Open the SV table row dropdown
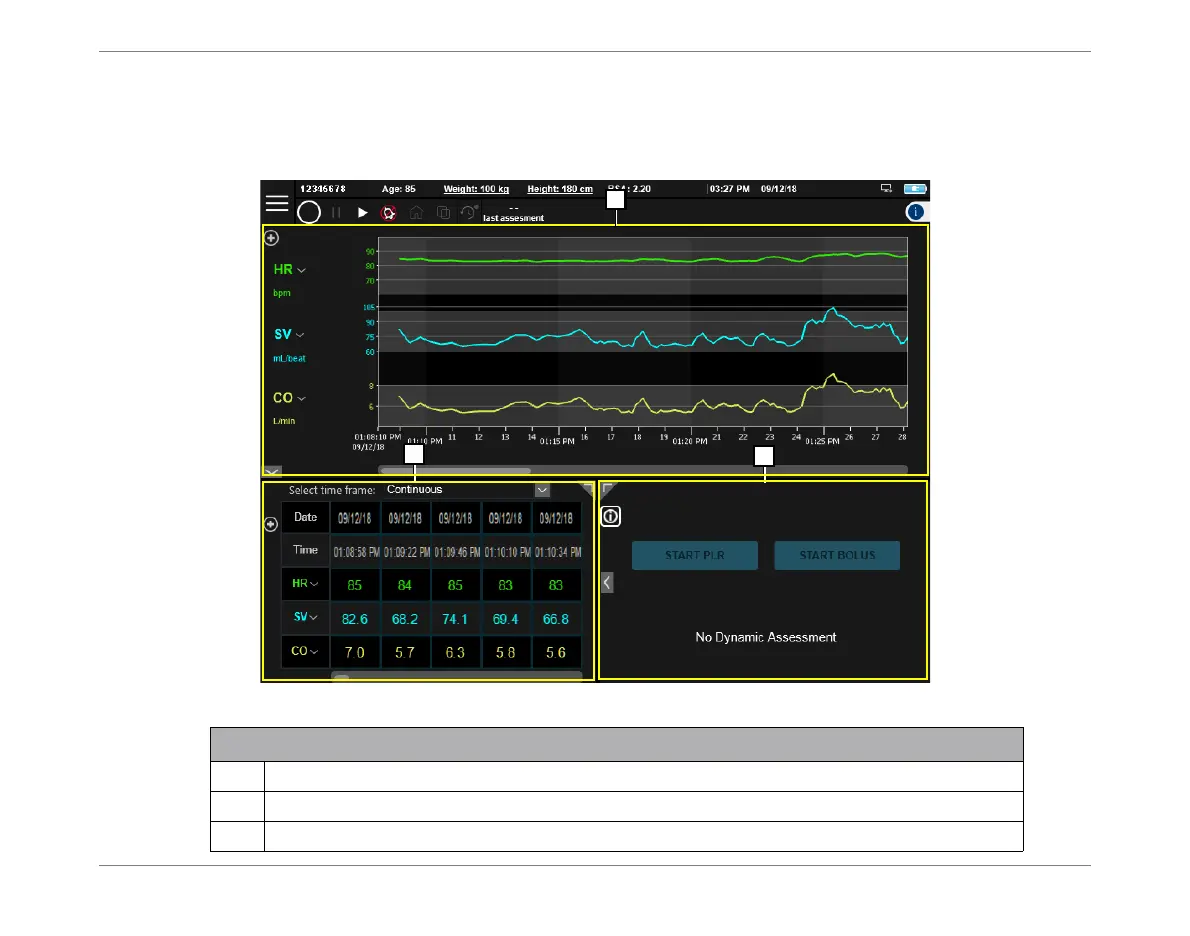The image size is (1190, 936). point(313,618)
